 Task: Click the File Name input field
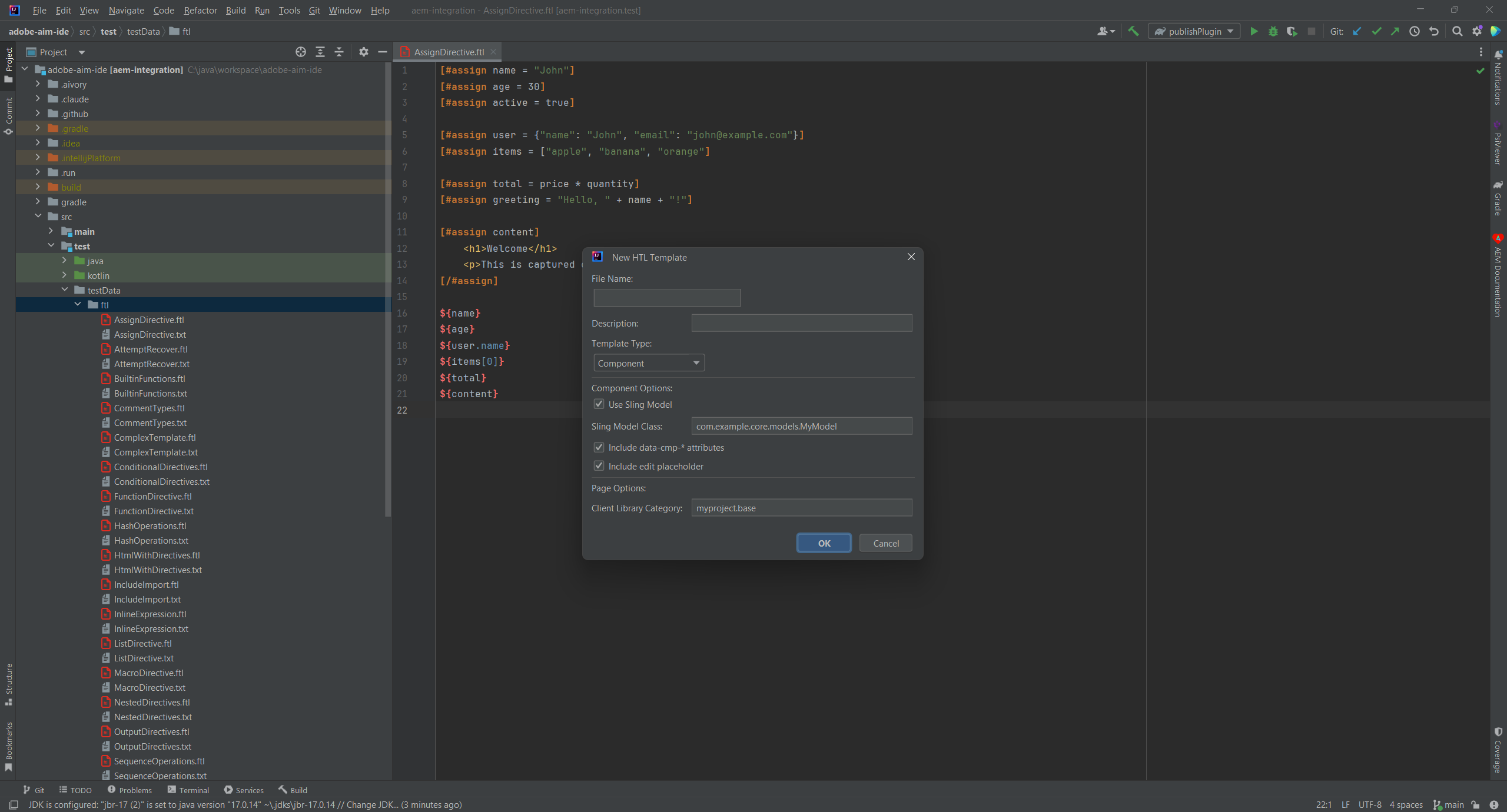click(x=667, y=298)
